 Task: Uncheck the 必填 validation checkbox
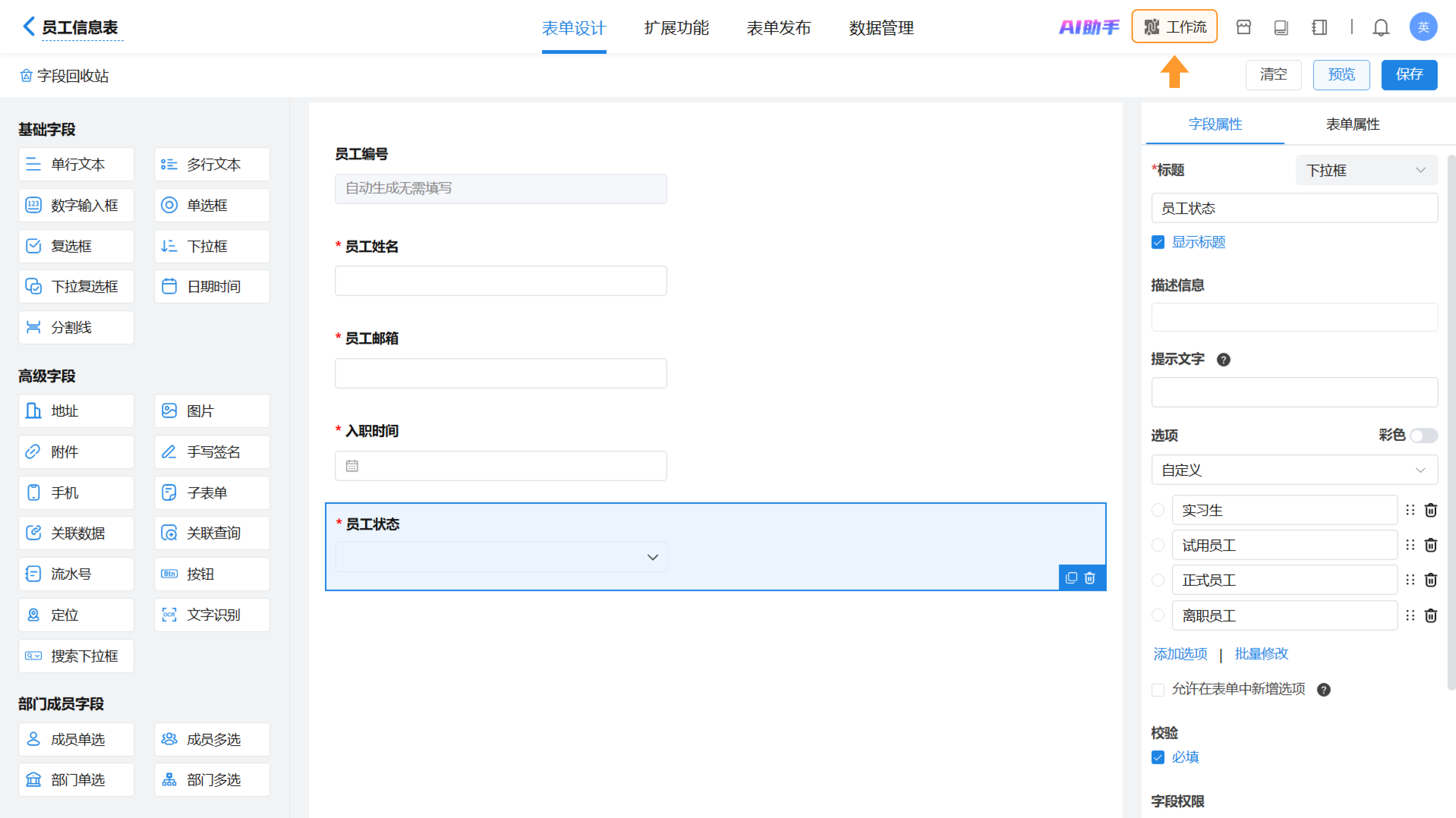click(1158, 758)
